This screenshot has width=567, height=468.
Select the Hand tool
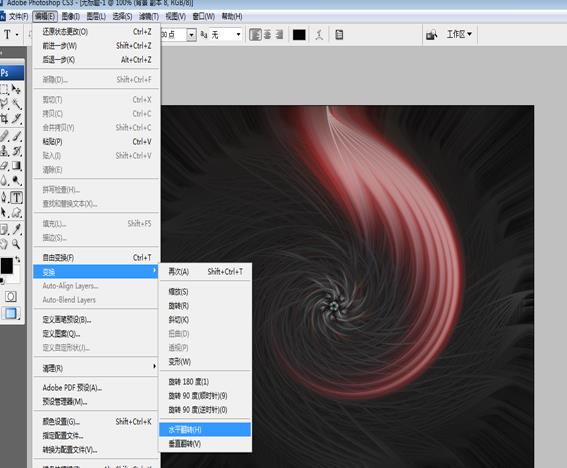pos(4,244)
